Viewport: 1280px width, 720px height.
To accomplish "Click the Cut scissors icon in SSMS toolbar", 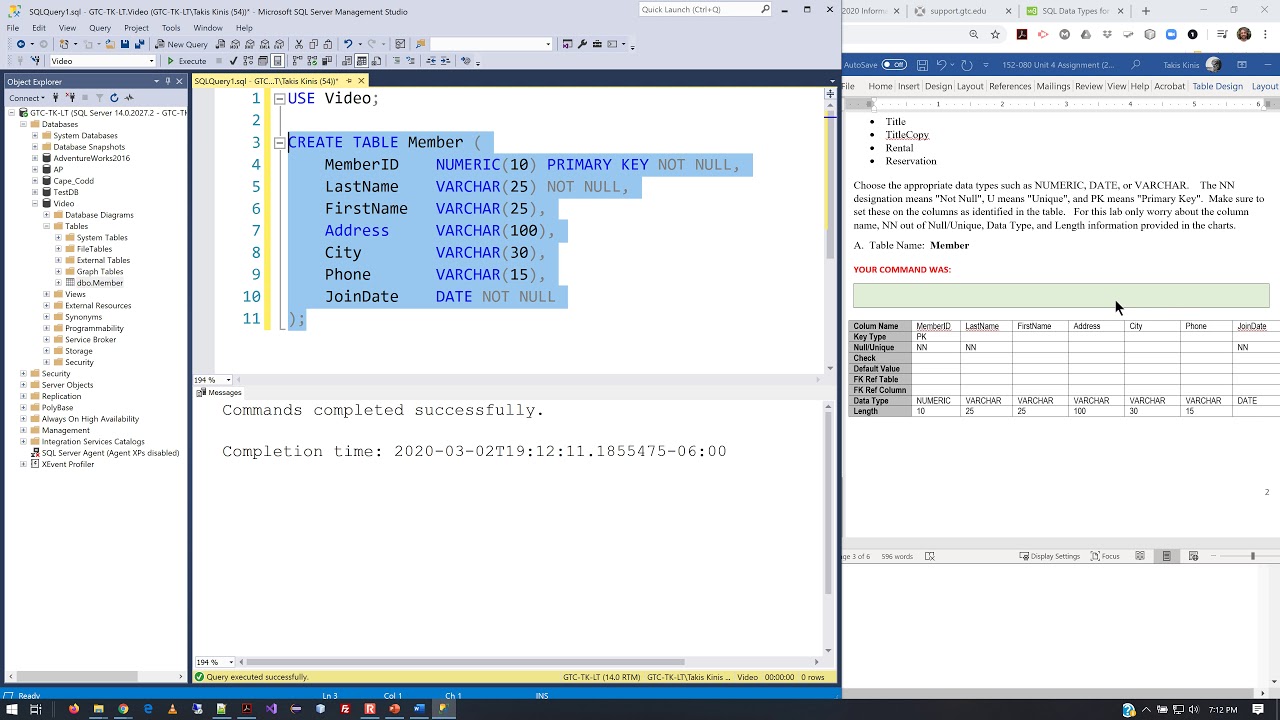I will [299, 44].
